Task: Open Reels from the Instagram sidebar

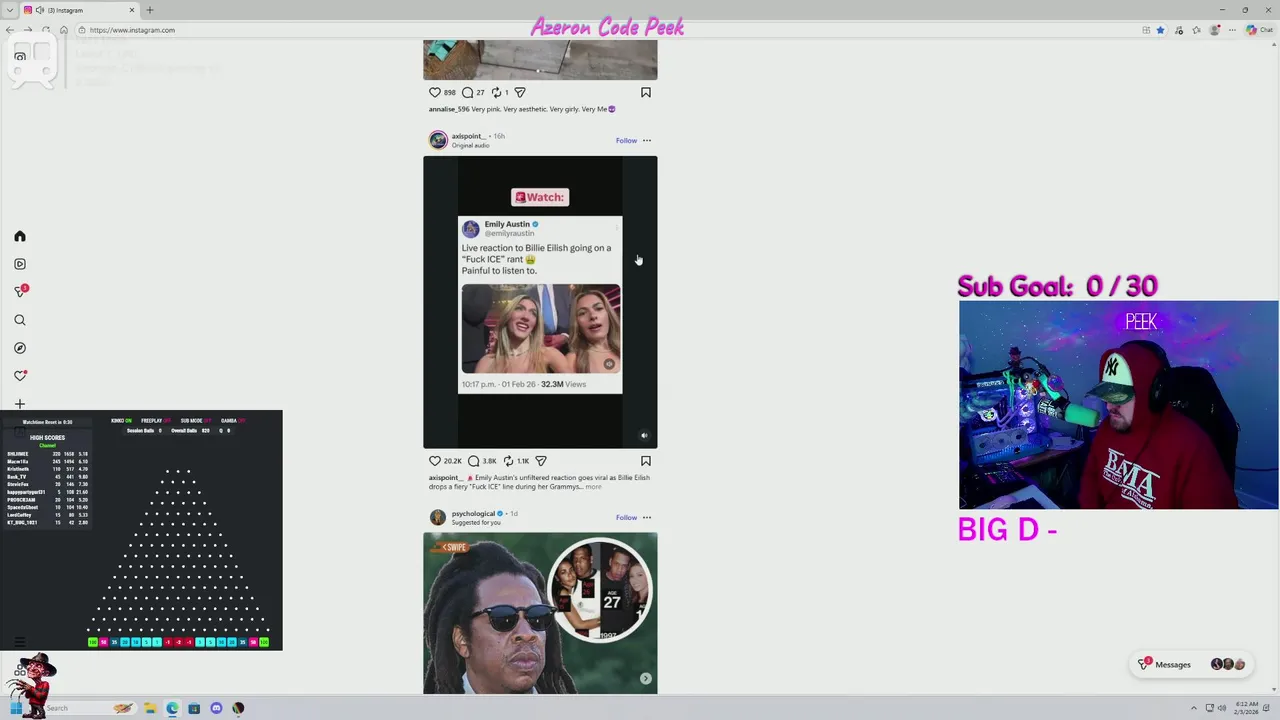Action: [x=19, y=264]
